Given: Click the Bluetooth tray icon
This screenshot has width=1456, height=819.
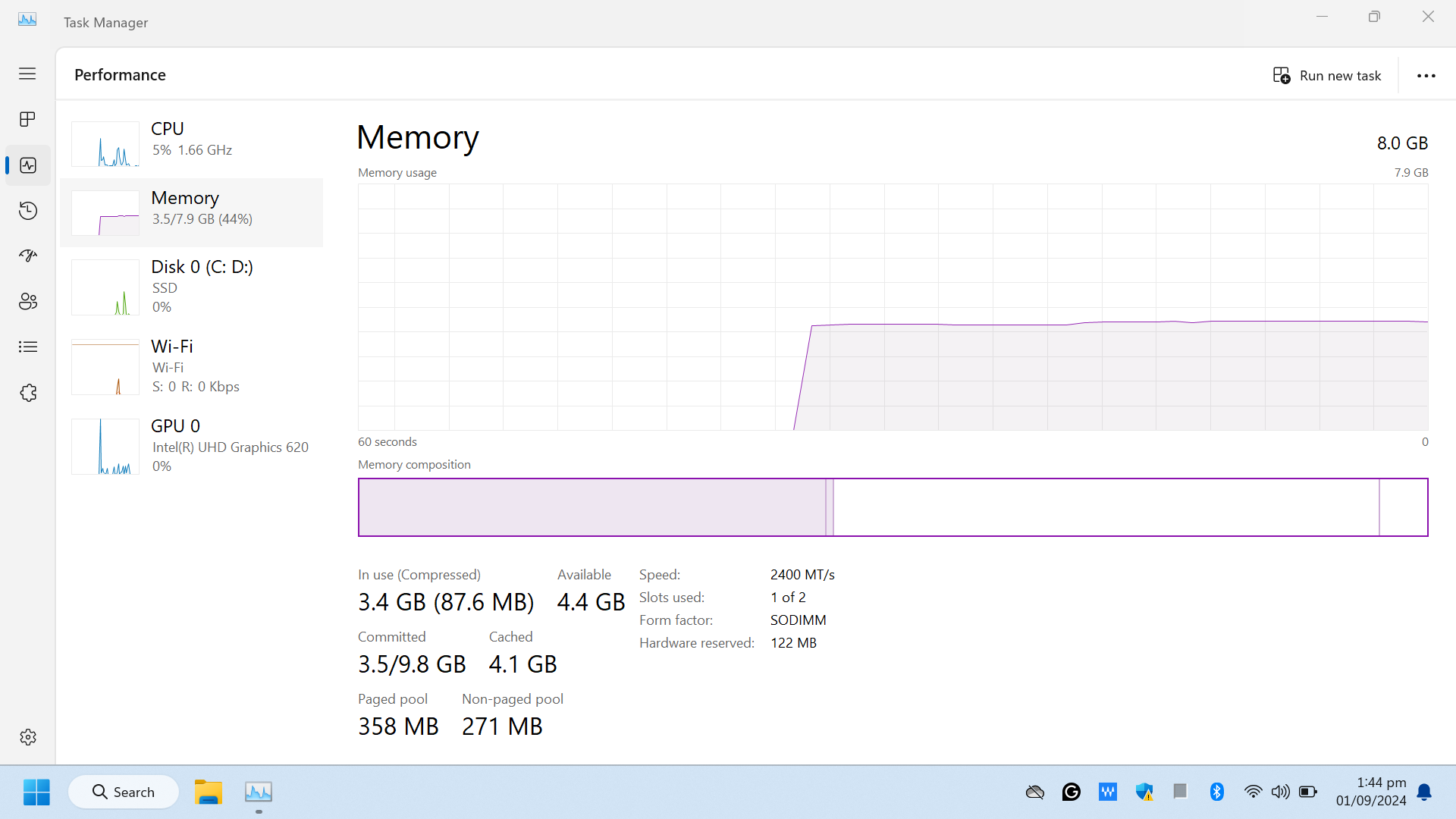Looking at the screenshot, I should pyautogui.click(x=1217, y=792).
